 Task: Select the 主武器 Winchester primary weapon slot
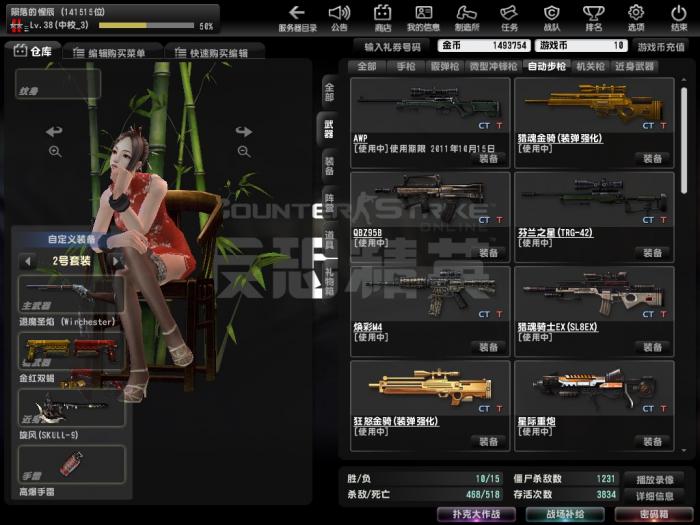(71, 294)
